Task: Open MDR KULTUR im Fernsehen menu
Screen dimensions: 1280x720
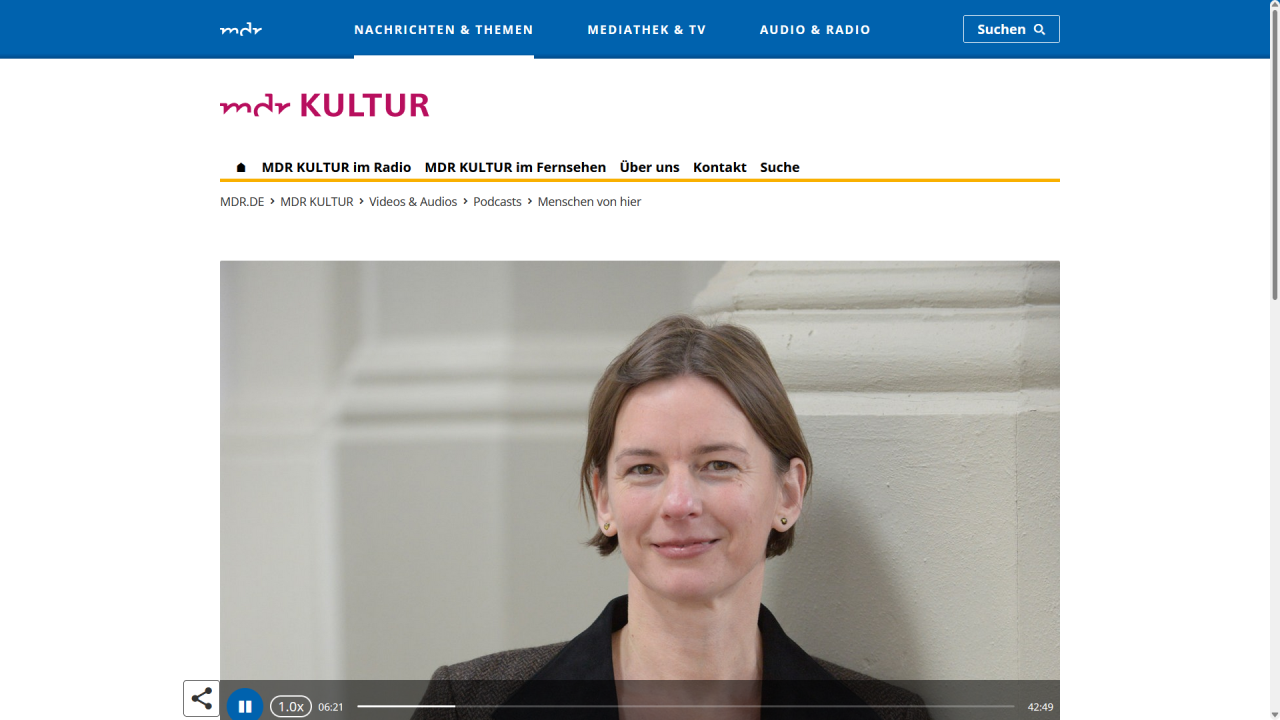Action: coord(515,167)
